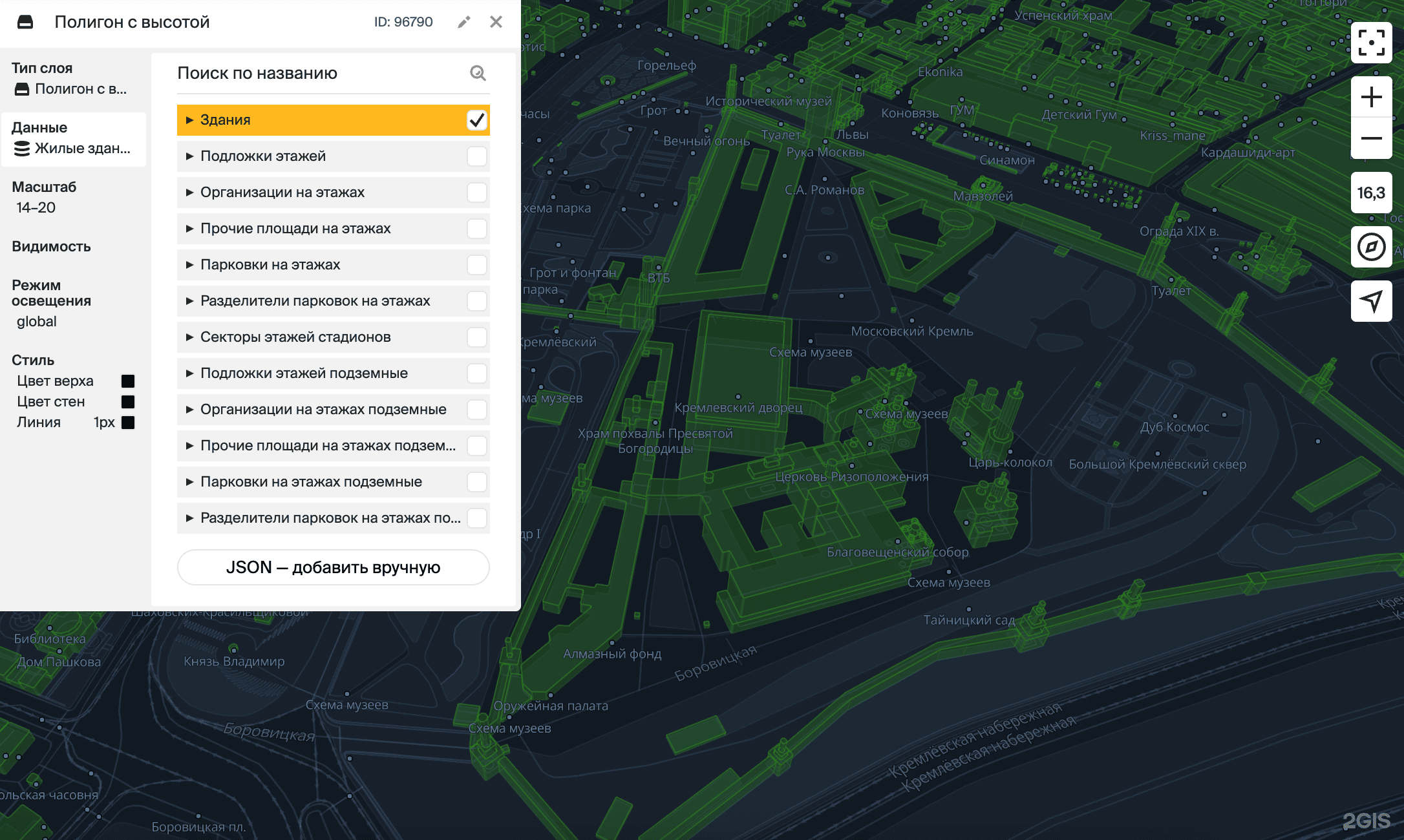Image resolution: width=1404 pixels, height=840 pixels.
Task: Expand Организации на этажах arrow
Action: (x=189, y=193)
